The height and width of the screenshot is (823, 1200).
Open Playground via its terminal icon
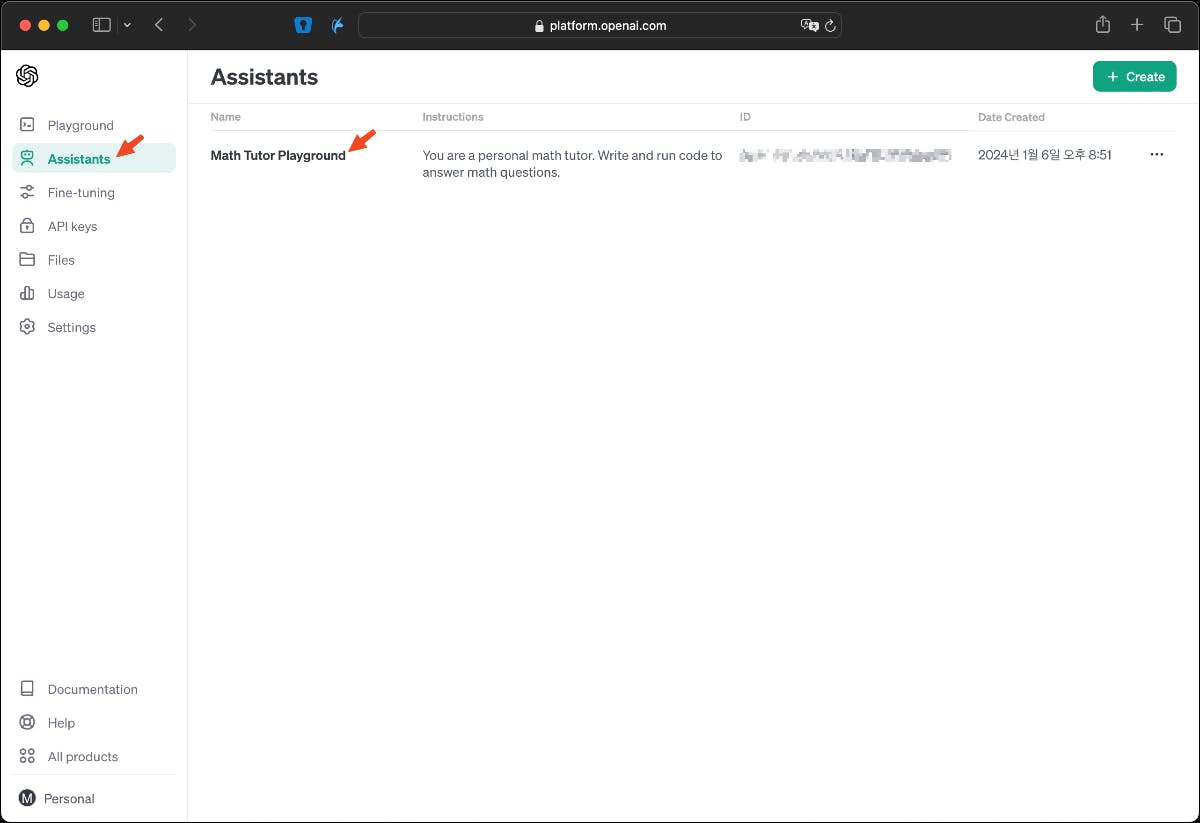(x=28, y=125)
